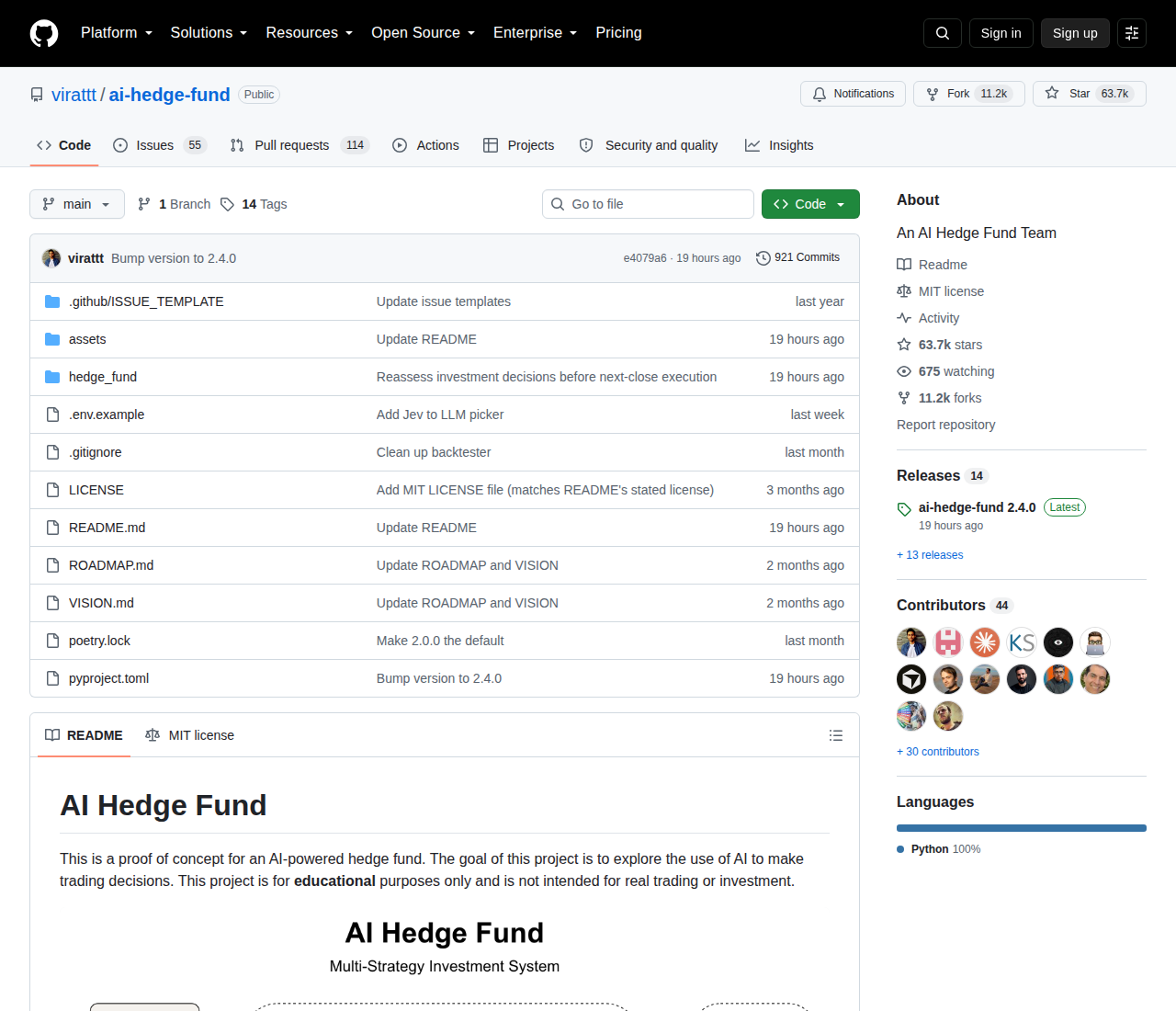
Task: Open the Actions tab
Action: tap(425, 145)
